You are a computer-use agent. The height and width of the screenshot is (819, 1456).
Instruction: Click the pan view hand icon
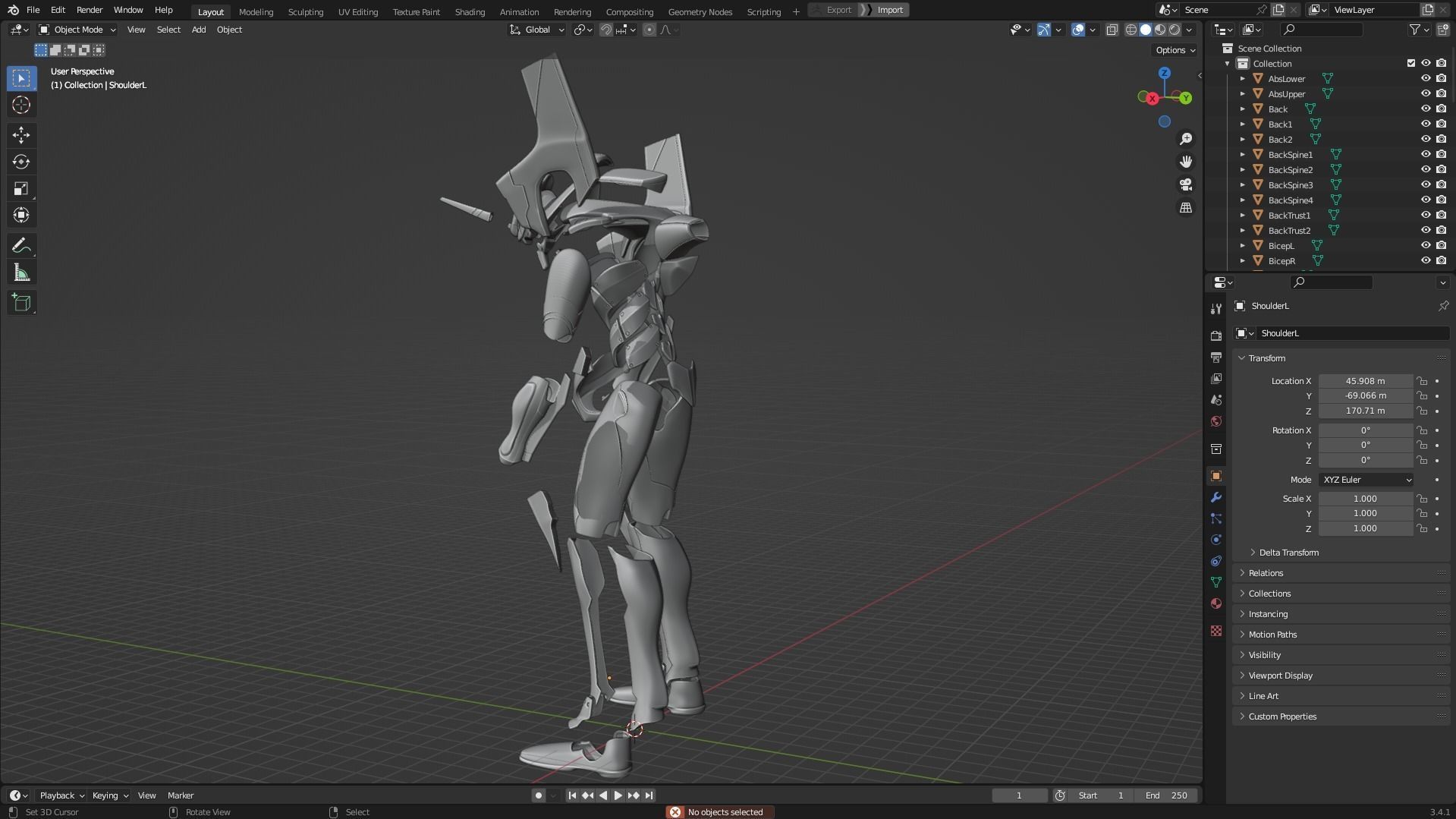1185,162
